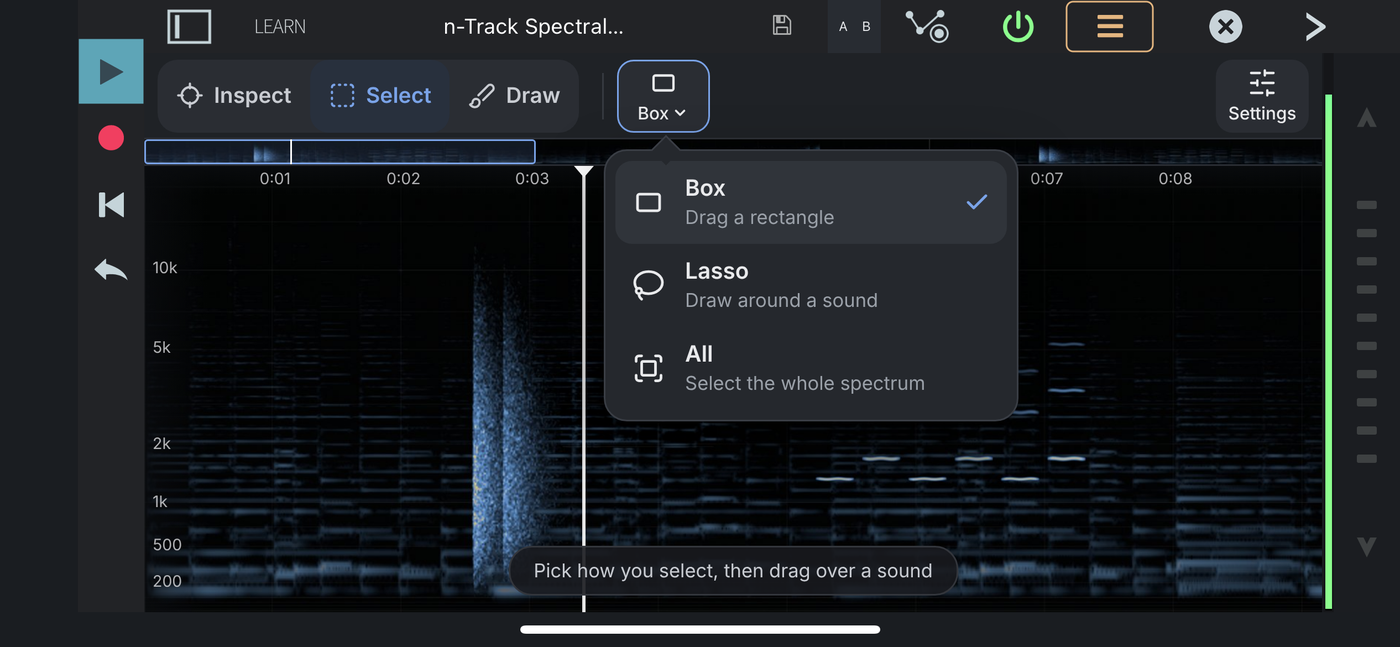Rewind to start with skip-back icon
The height and width of the screenshot is (647, 1400).
(x=111, y=205)
